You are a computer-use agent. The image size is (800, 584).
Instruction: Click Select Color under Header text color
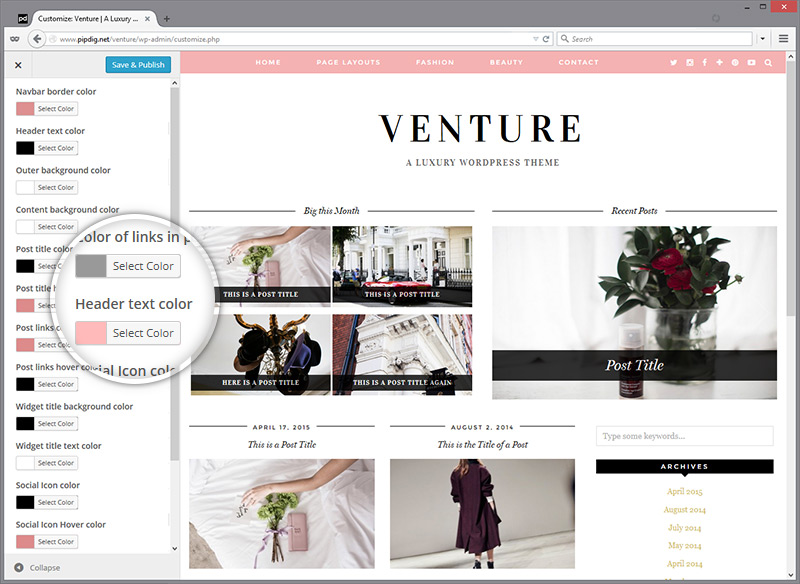(x=56, y=148)
